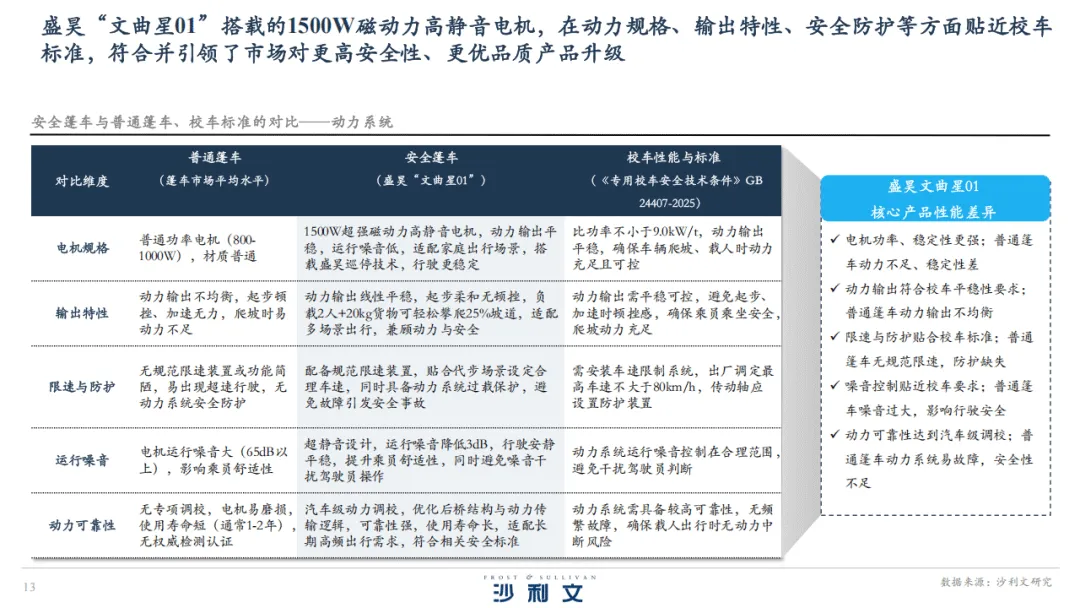Select the "普通篷车" column header
This screenshot has width=1080, height=608.
click(x=215, y=158)
